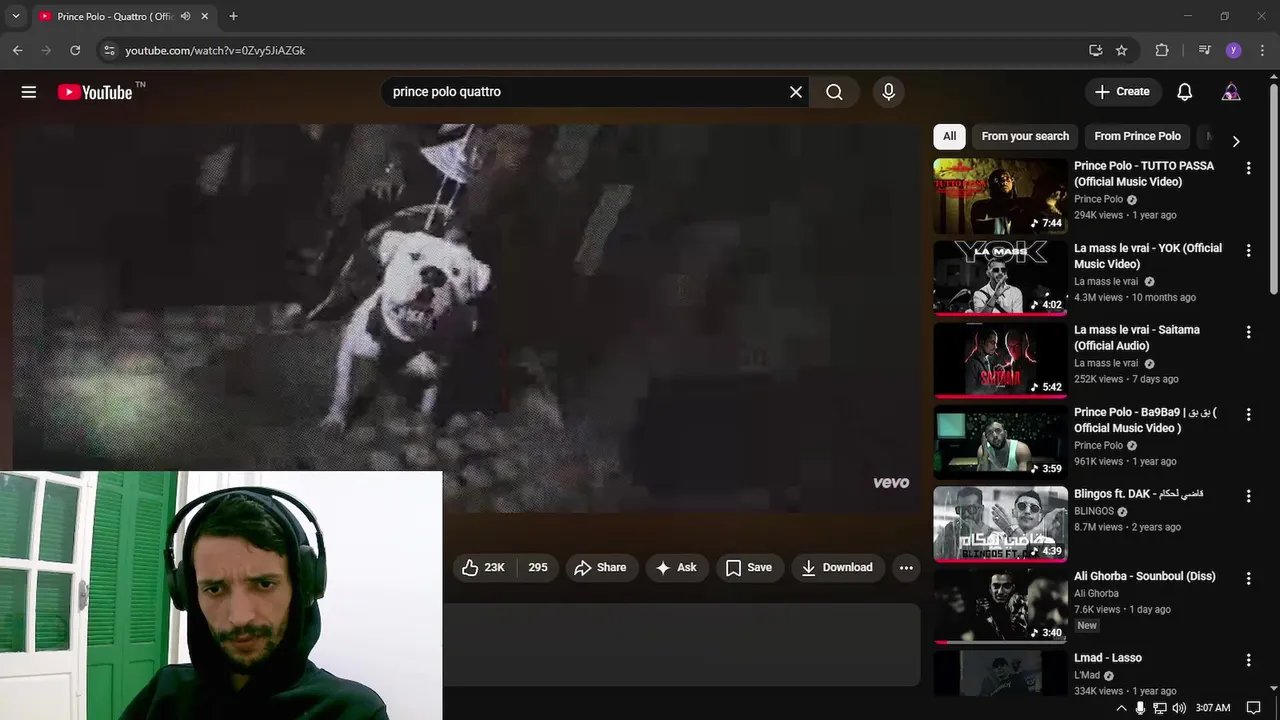Save the video to a playlist

pyautogui.click(x=749, y=567)
